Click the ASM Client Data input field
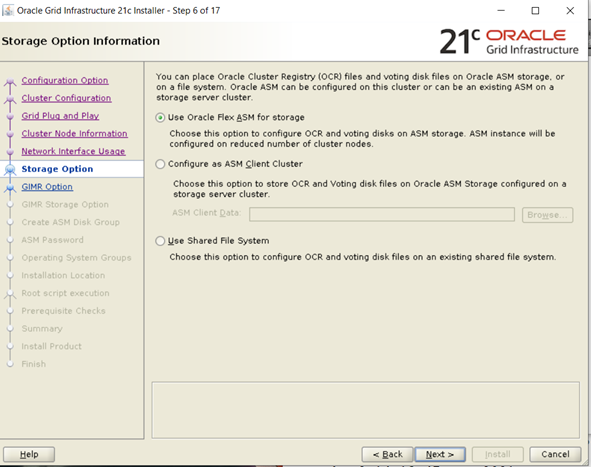 (382, 214)
